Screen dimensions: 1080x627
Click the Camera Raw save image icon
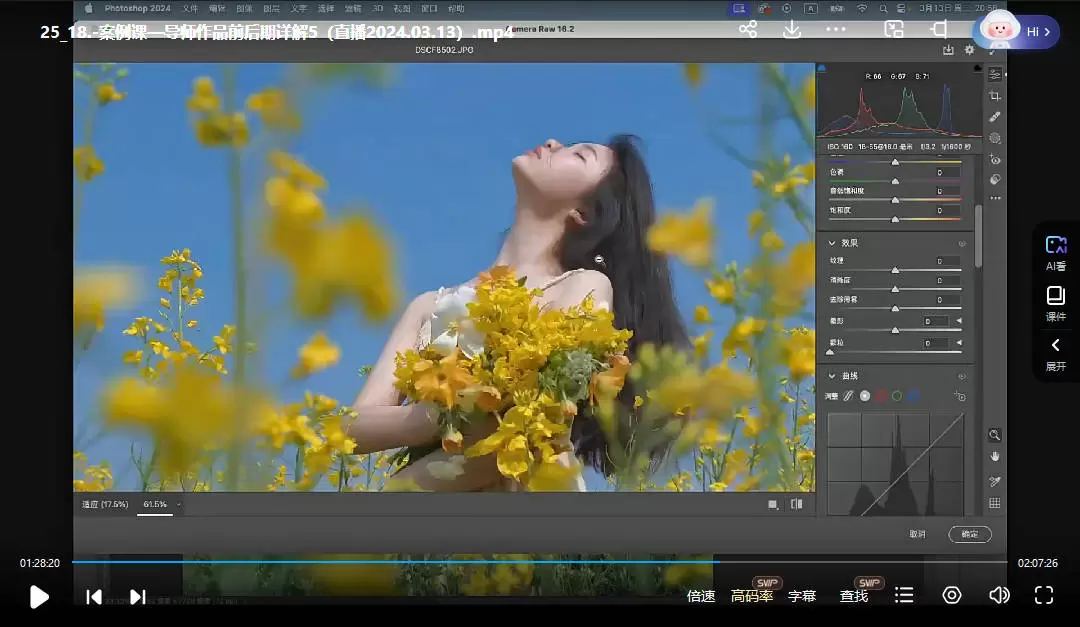click(948, 50)
